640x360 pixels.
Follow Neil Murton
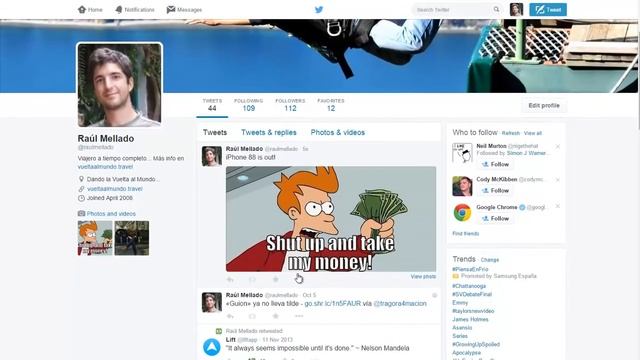[496, 164]
